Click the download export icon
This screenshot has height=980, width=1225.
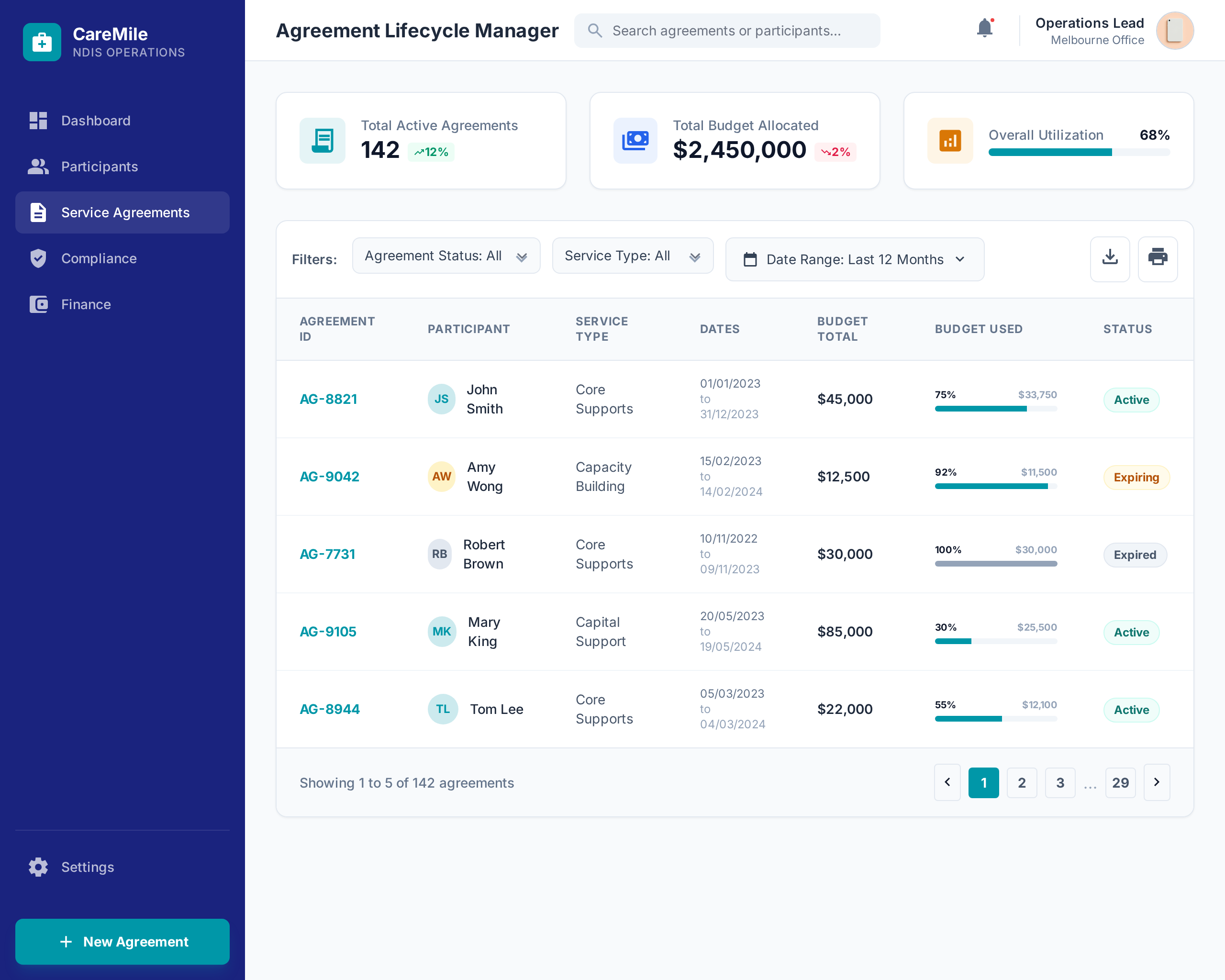pos(1109,259)
